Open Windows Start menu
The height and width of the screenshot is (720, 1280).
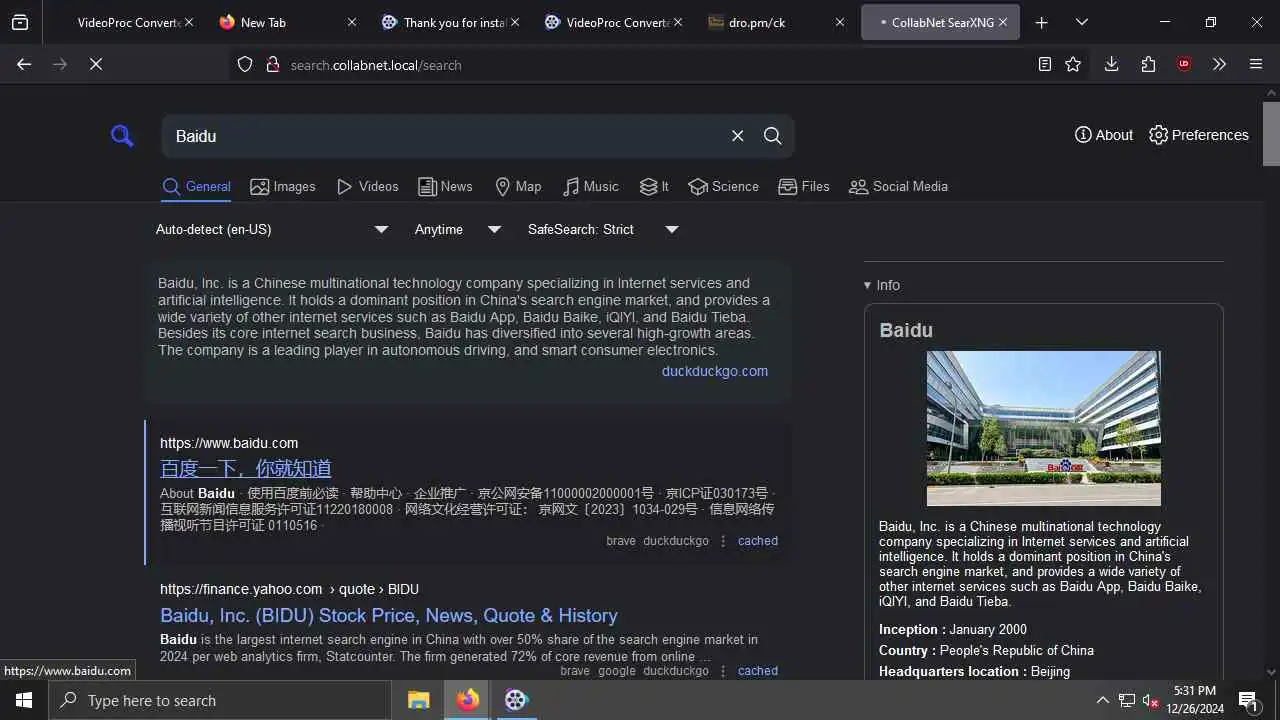24,700
